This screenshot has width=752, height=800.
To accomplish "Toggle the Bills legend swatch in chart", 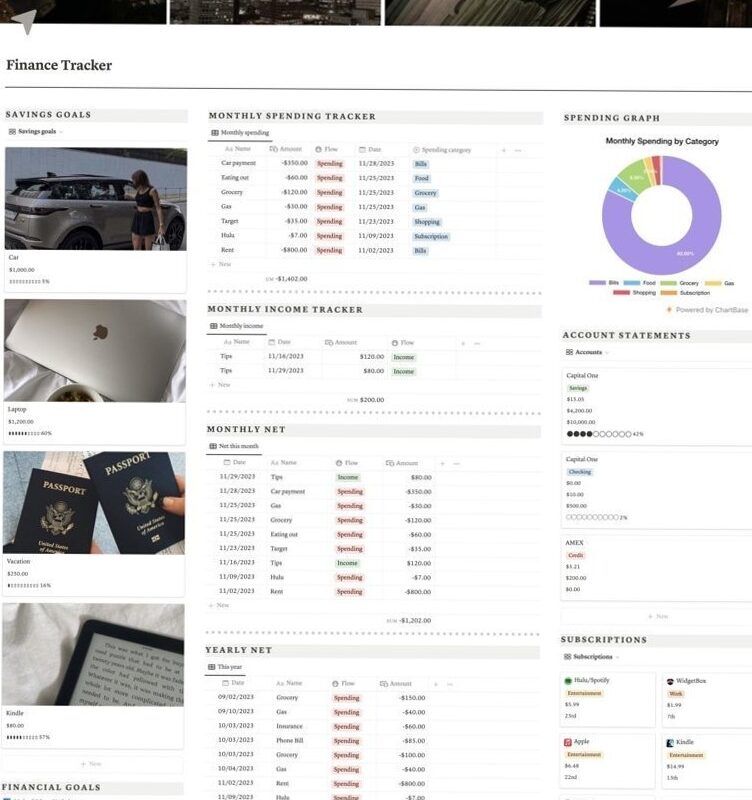I will (x=597, y=283).
